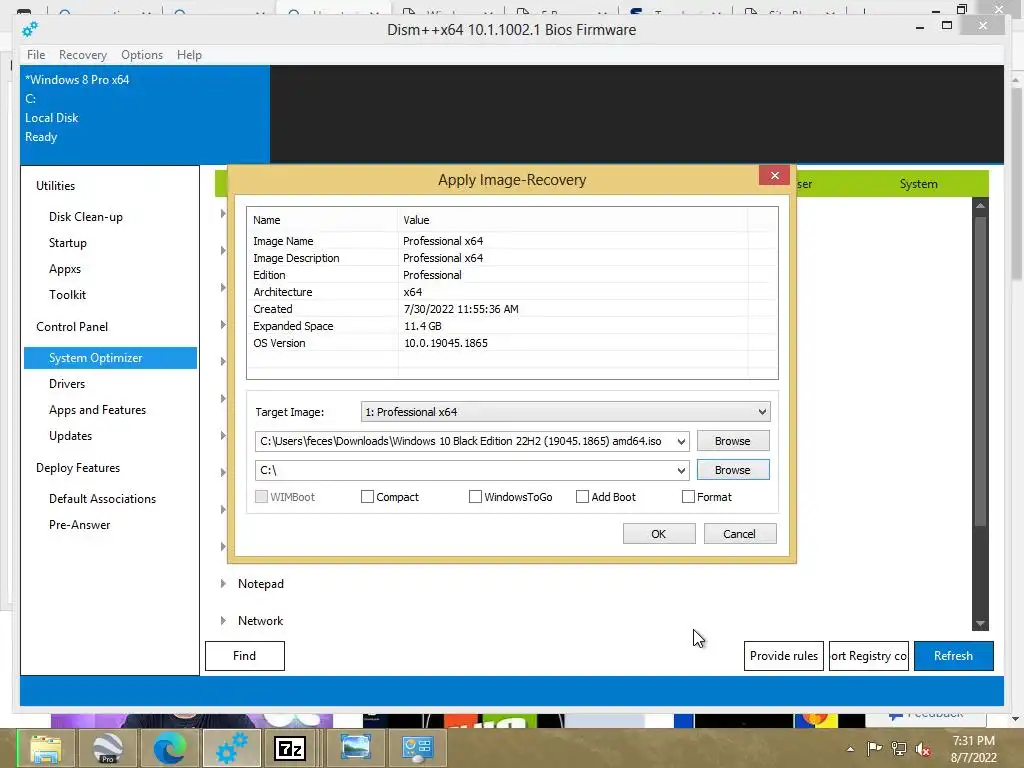The height and width of the screenshot is (768, 1024).
Task: Click OK in Apply Image dialog
Action: point(659,534)
